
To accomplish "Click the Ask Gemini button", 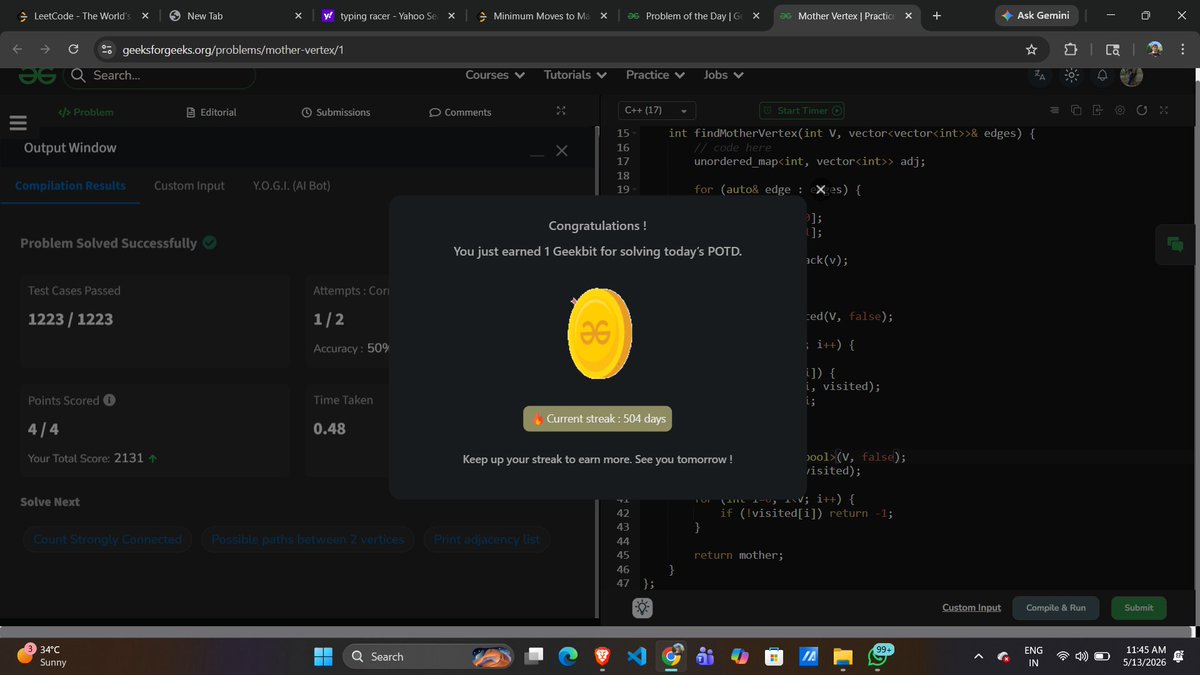I will (1037, 16).
